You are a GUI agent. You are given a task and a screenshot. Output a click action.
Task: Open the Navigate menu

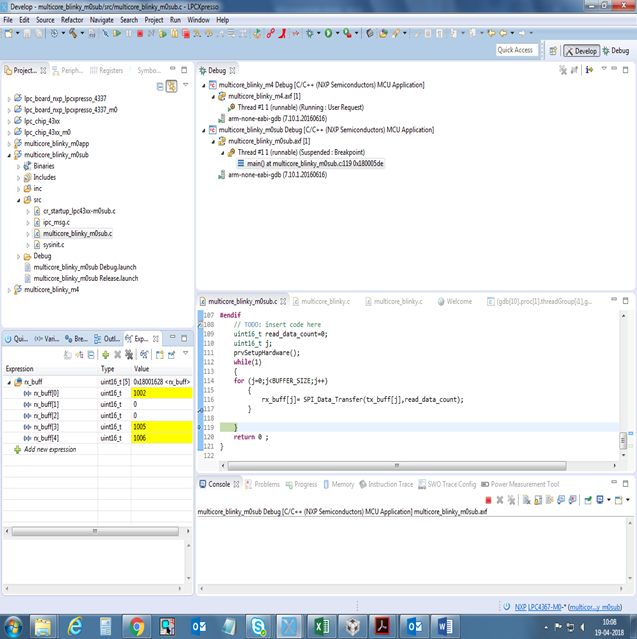[101, 20]
